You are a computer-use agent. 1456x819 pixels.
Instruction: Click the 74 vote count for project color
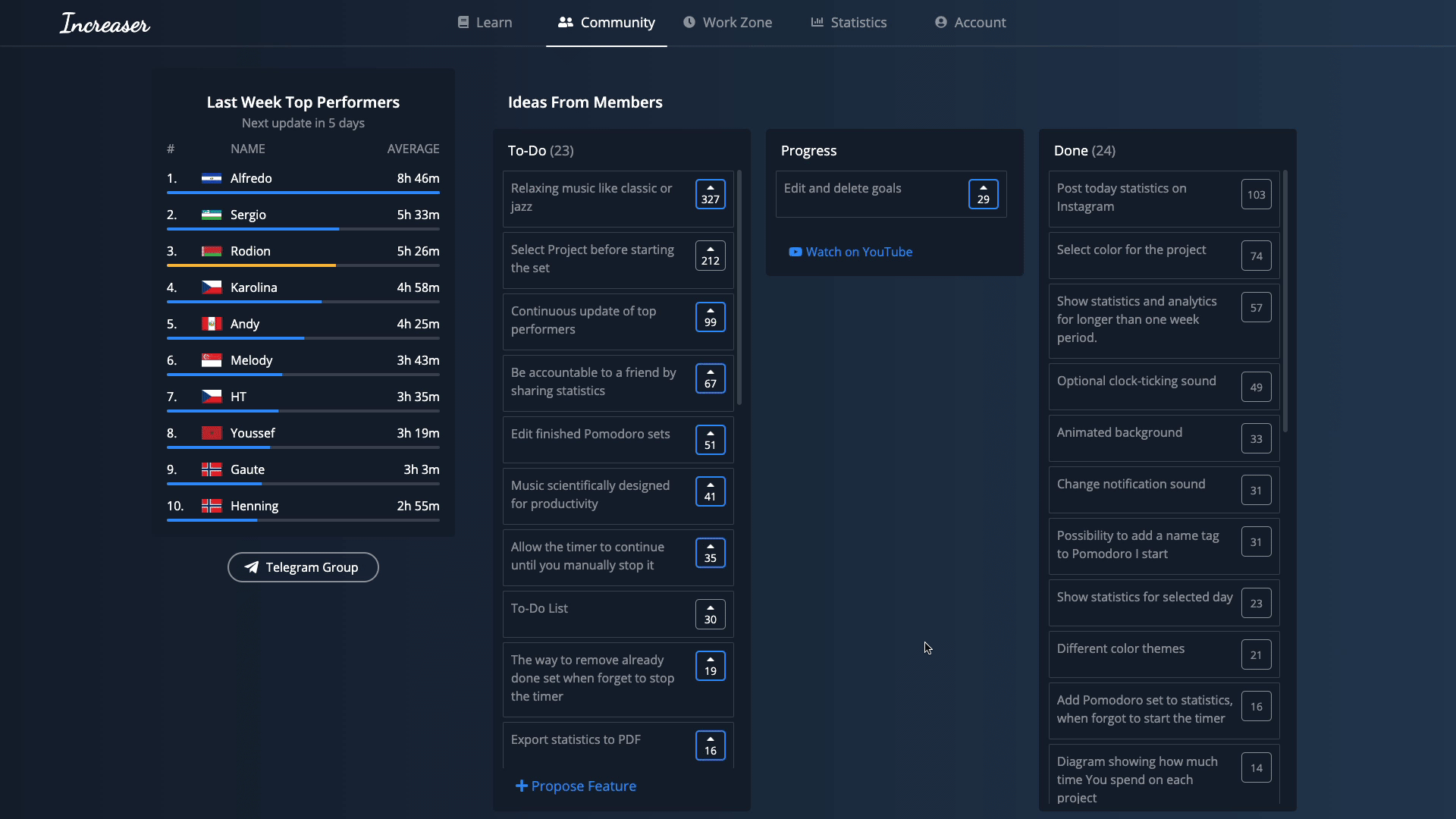1257,256
